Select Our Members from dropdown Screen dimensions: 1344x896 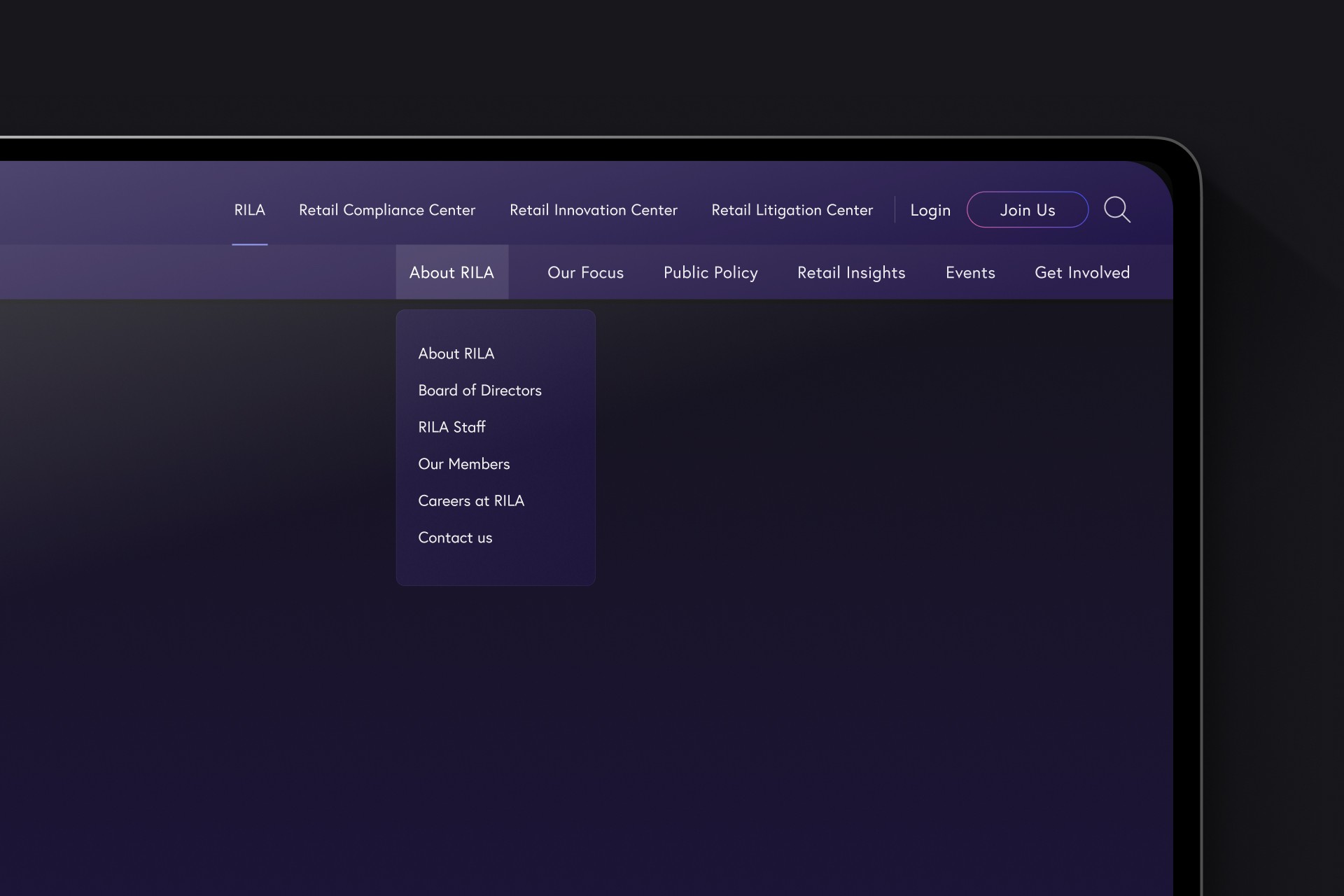[x=463, y=464]
